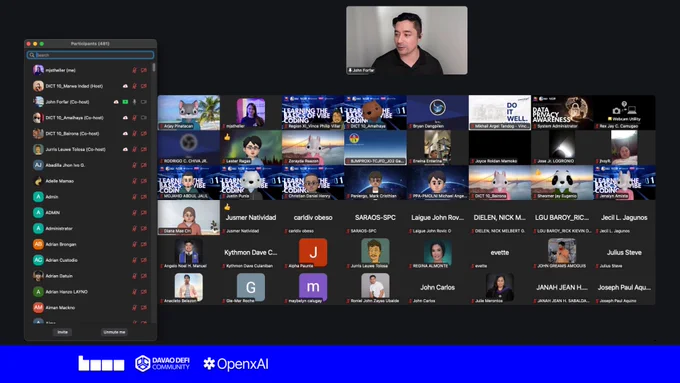Click Arjay Pinatacan's cat avatar video tile
Image resolution: width=680 pixels, height=383 pixels.
189,113
